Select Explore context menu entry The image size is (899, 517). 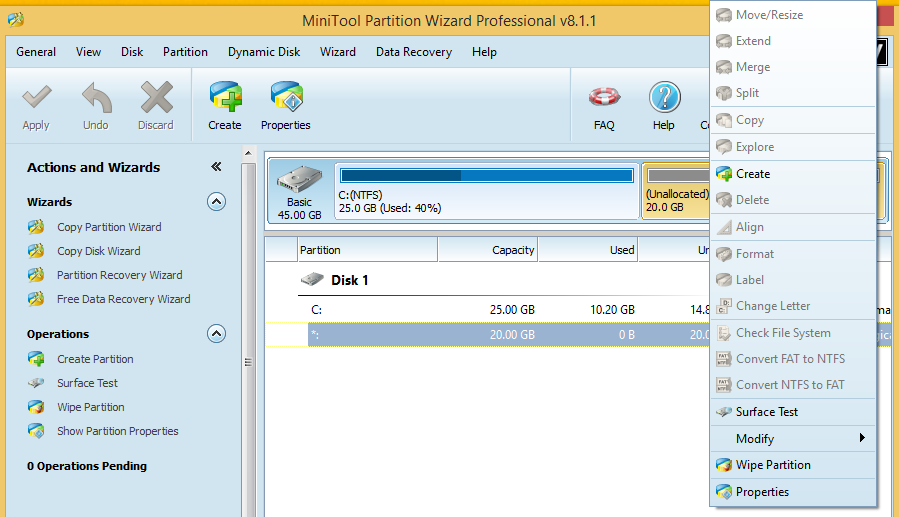794,147
